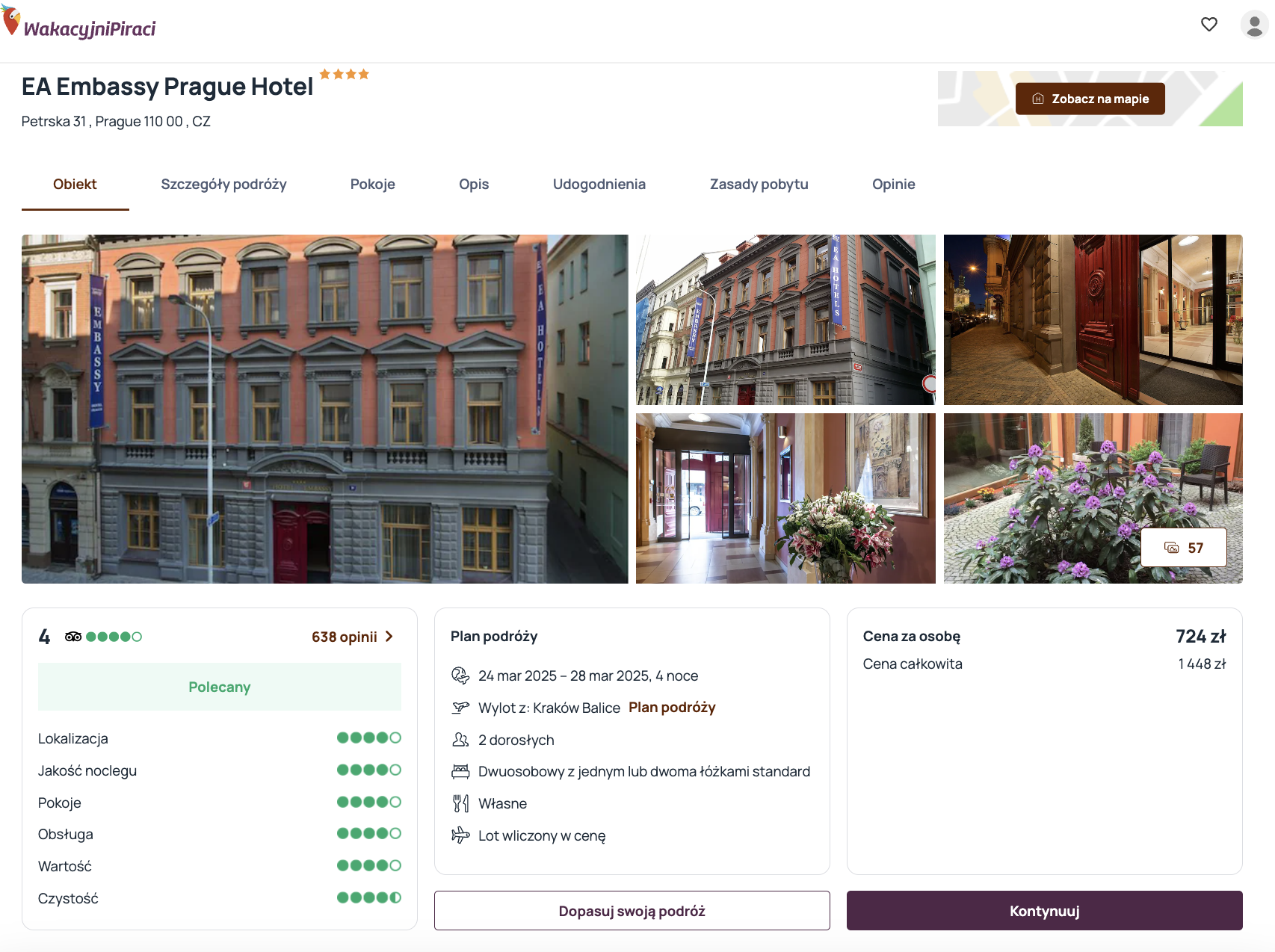This screenshot has height=952, width=1275.
Task: Open the Udogodnienia tab
Action: 599,184
